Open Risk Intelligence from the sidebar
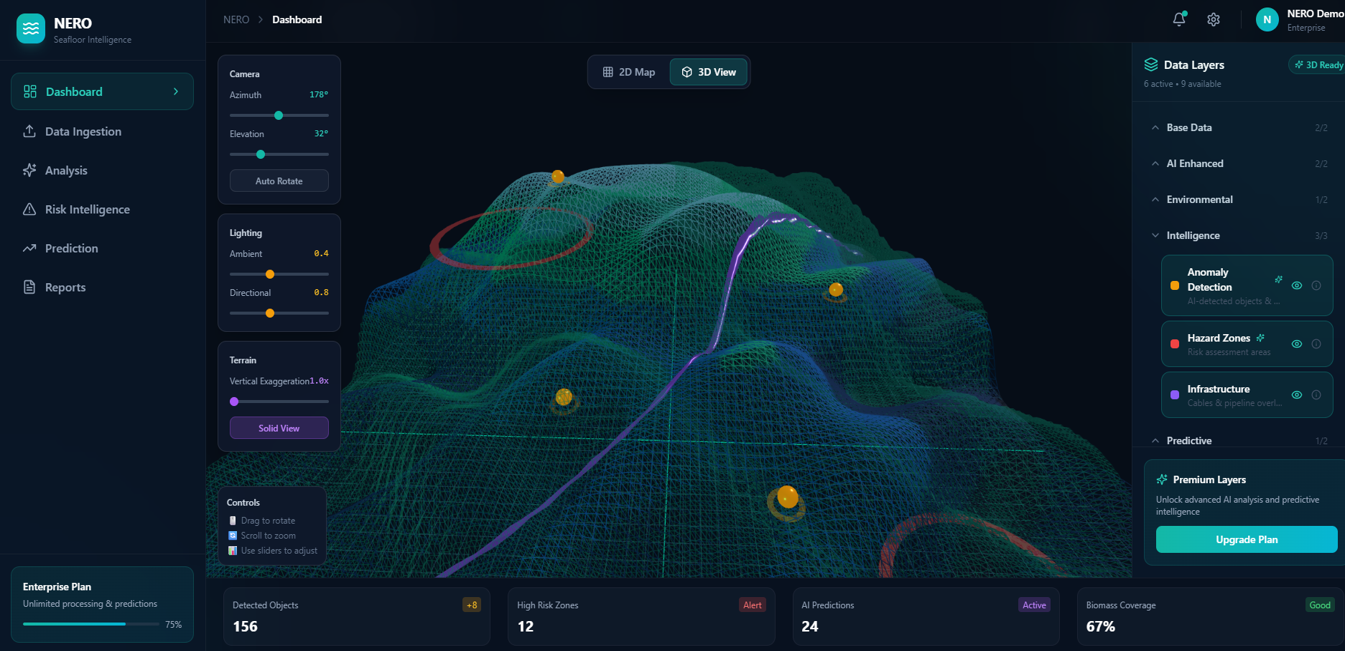The width and height of the screenshot is (1345, 651). point(88,209)
